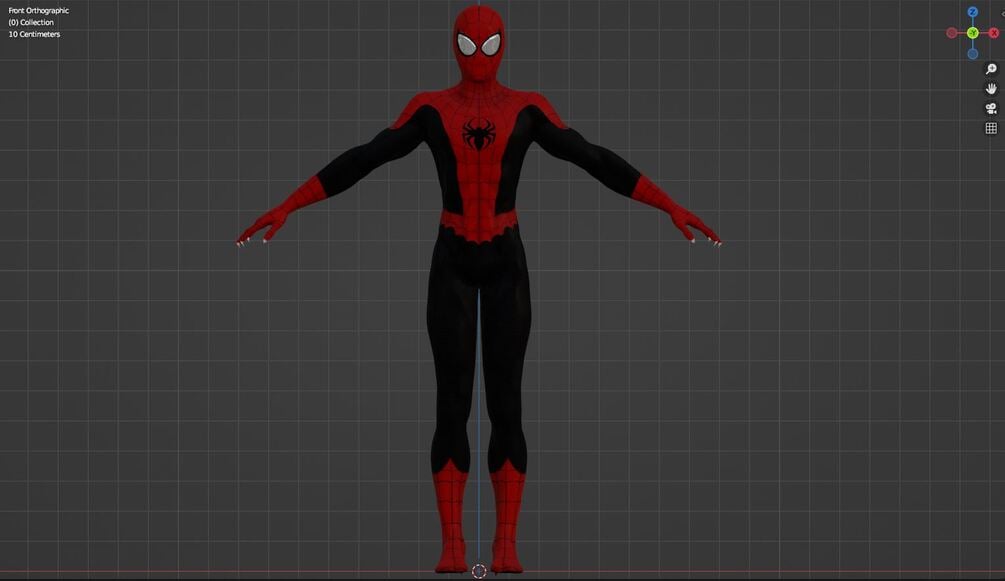Click the Zoom view magnifier icon
This screenshot has width=1005, height=581.
click(x=991, y=69)
